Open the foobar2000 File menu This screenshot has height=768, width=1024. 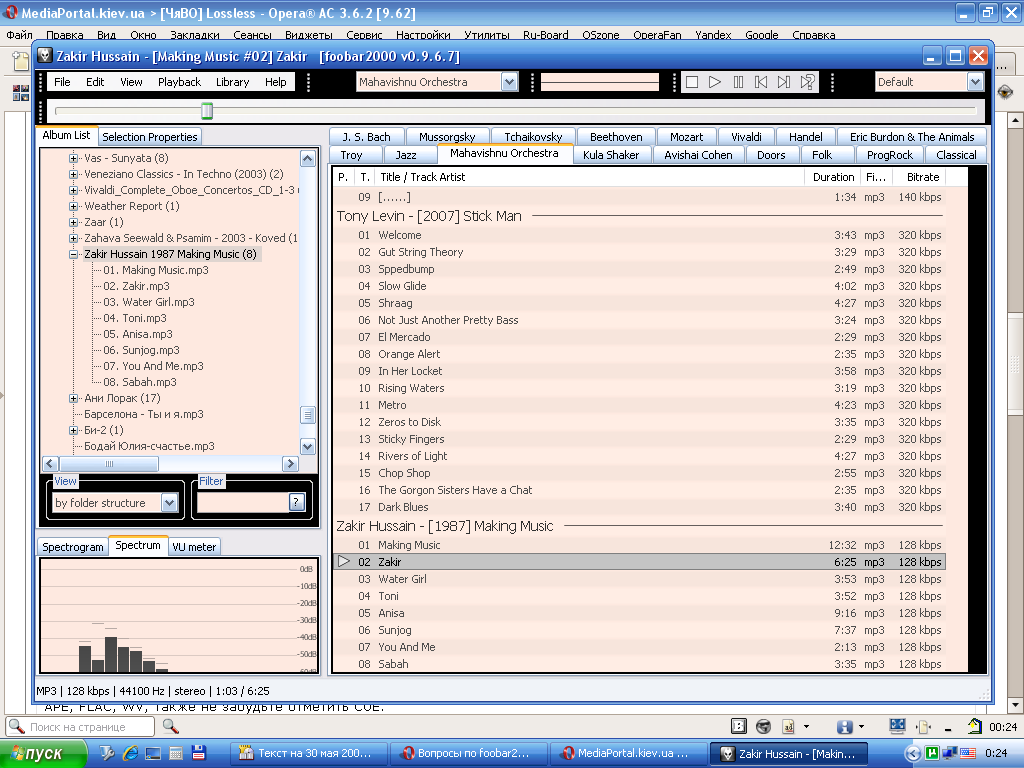coord(62,82)
